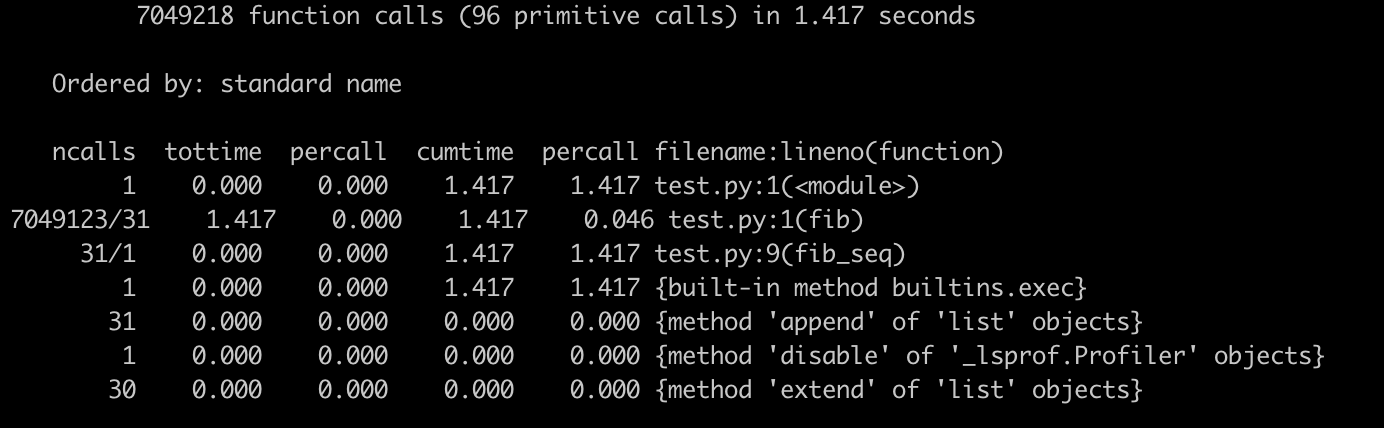Click the 31/1 ncalls value
Screen dimensions: 1384x428
click(x=108, y=254)
